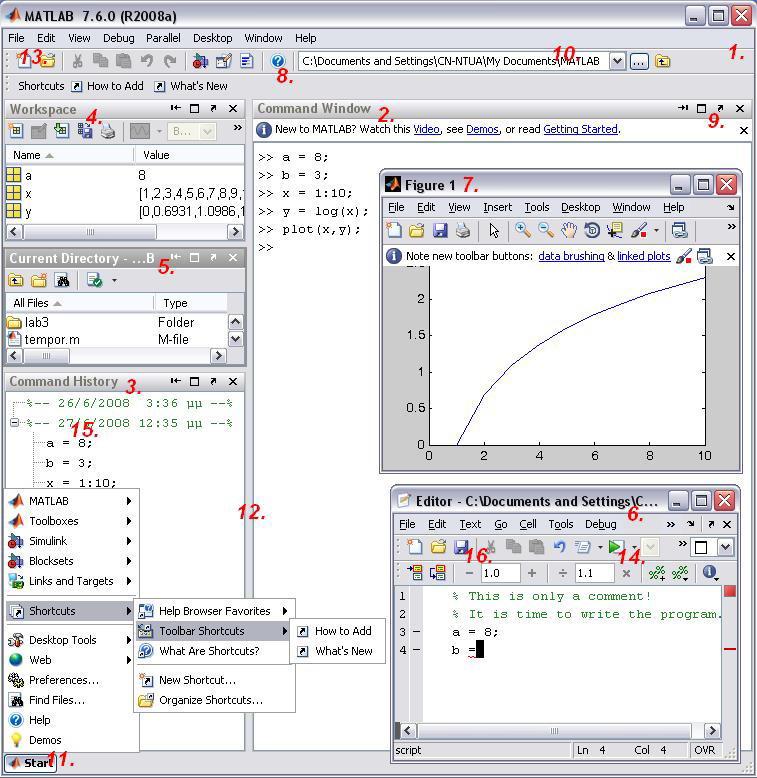Select the Zoom In tool in Figure 1
The width and height of the screenshot is (757, 778).
[x=522, y=230]
